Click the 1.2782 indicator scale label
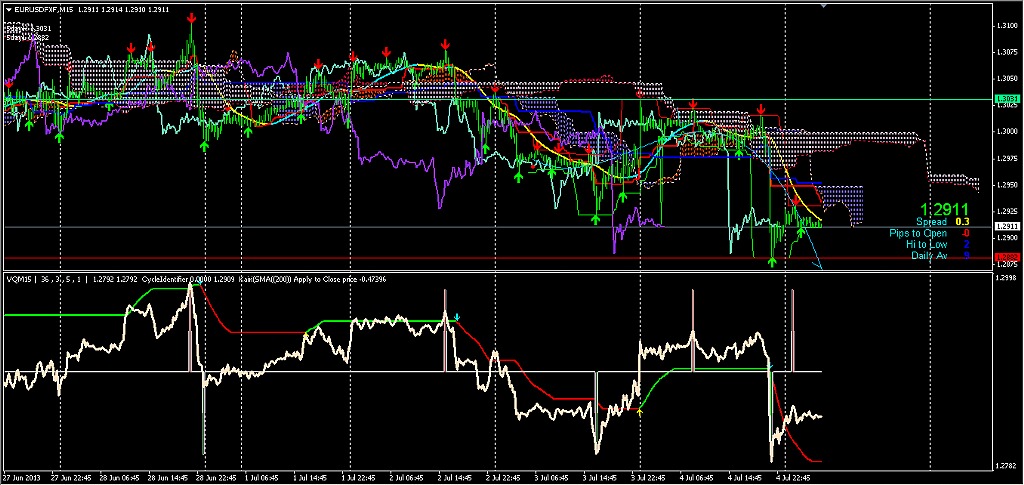Screen dimensions: 1024x485 1005,465
